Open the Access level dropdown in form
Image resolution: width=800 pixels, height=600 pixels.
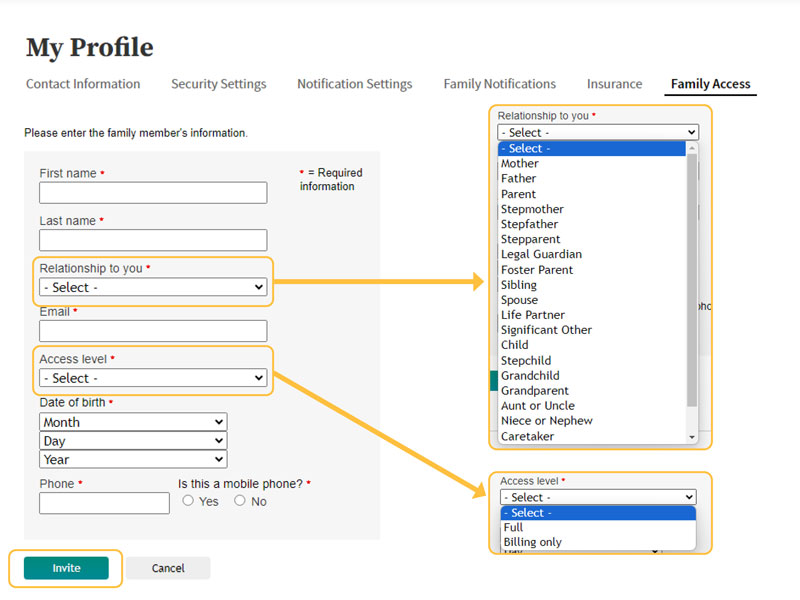click(x=153, y=378)
